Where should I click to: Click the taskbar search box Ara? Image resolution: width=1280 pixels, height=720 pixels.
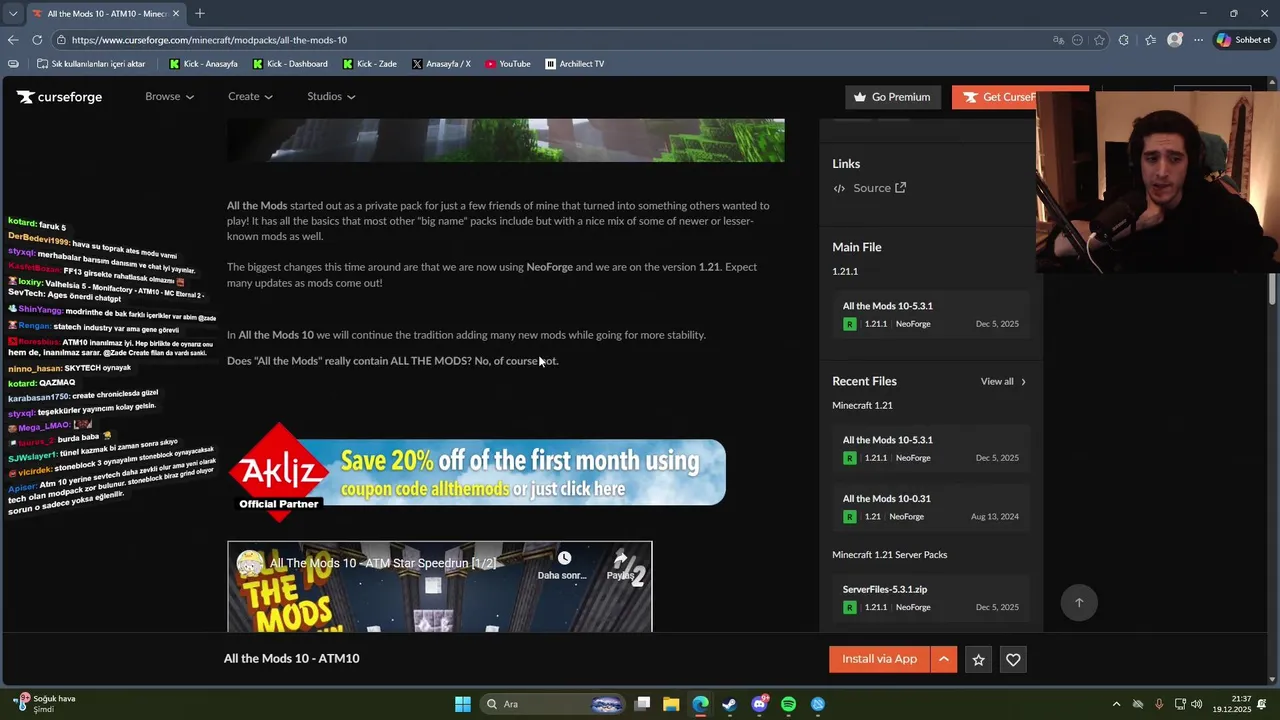coord(553,704)
